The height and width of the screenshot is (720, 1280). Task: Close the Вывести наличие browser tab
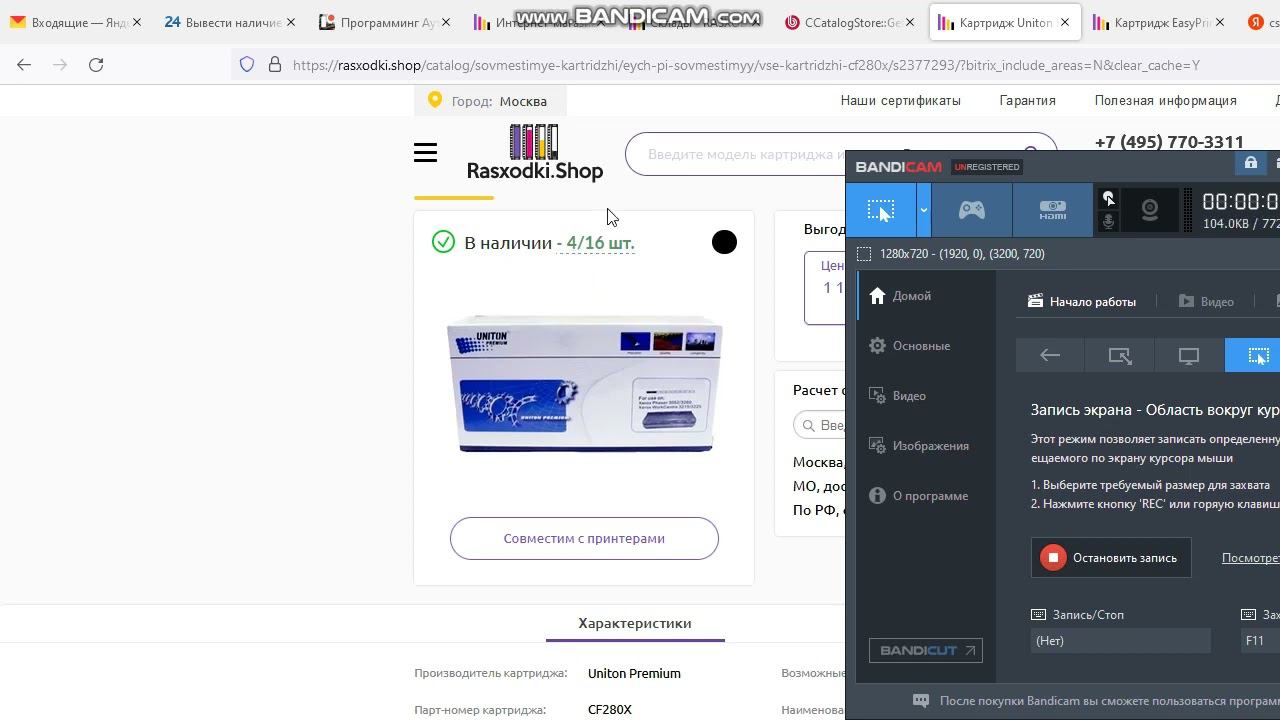click(x=291, y=22)
